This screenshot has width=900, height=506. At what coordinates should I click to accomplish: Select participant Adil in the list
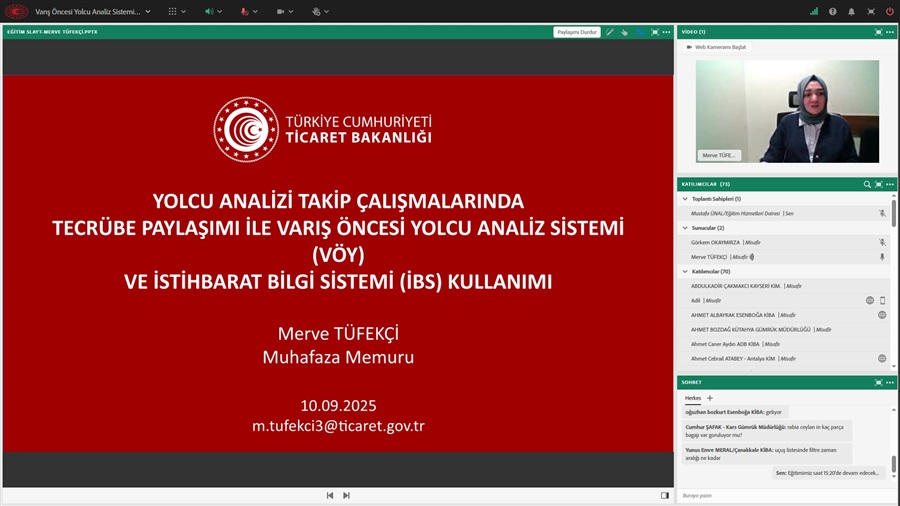click(783, 301)
